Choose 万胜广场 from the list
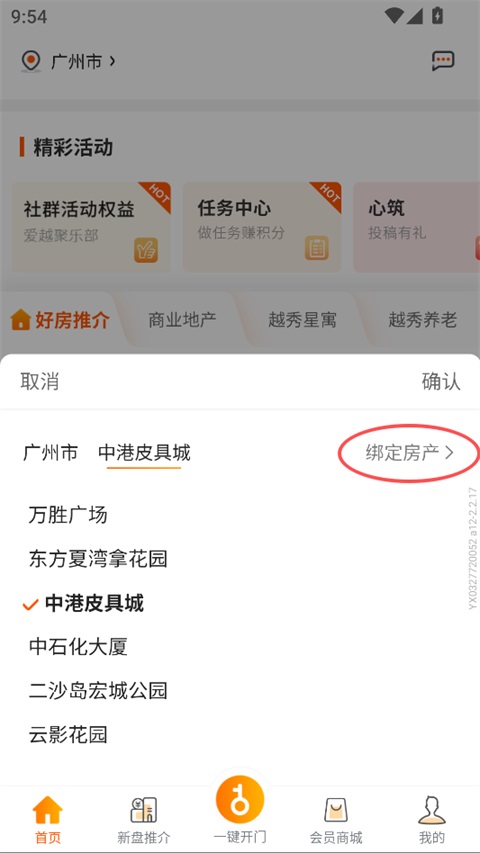The image size is (480, 853). click(68, 515)
